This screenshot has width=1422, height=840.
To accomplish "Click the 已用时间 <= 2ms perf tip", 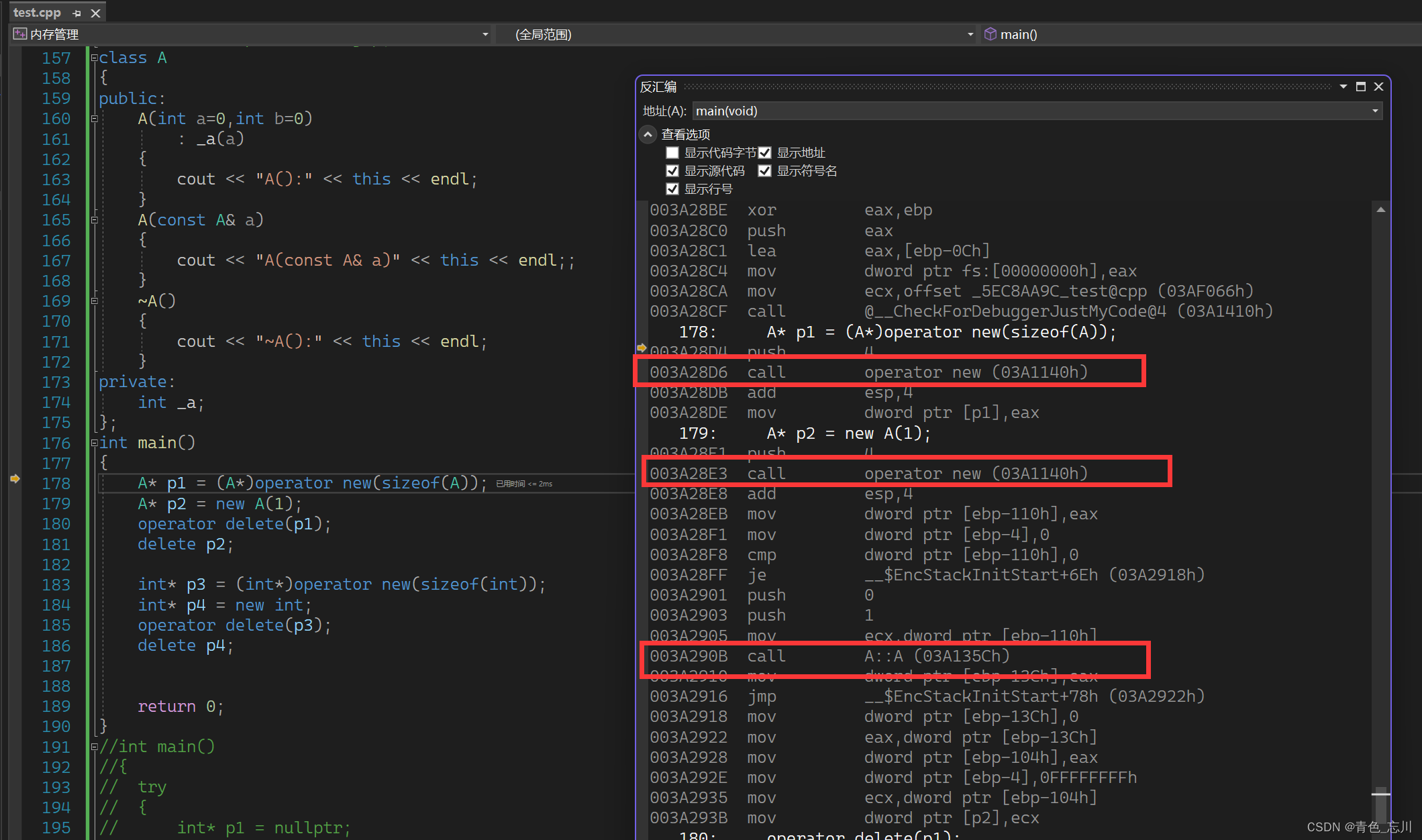I will [524, 484].
